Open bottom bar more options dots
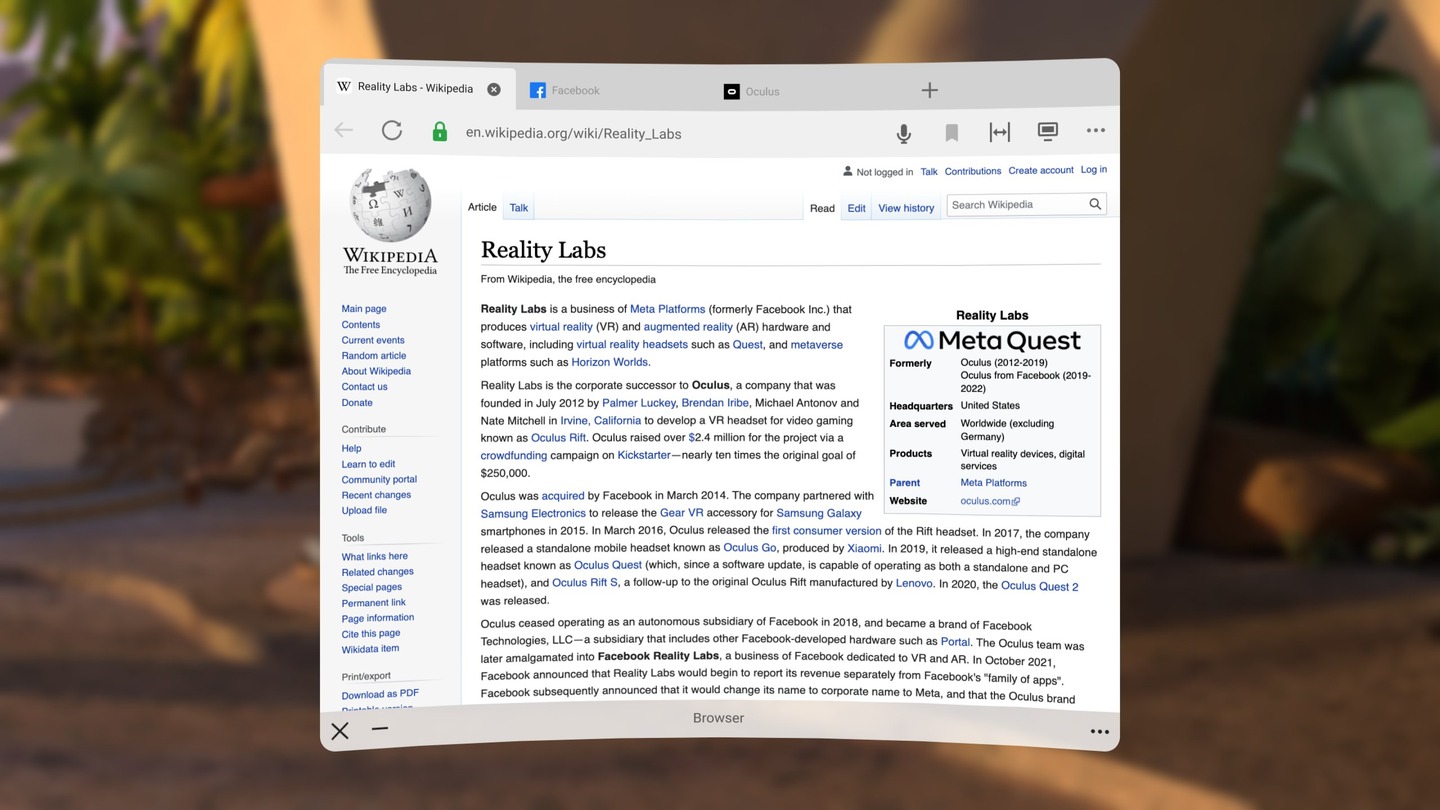Viewport: 1440px width, 810px height. coord(1100,732)
